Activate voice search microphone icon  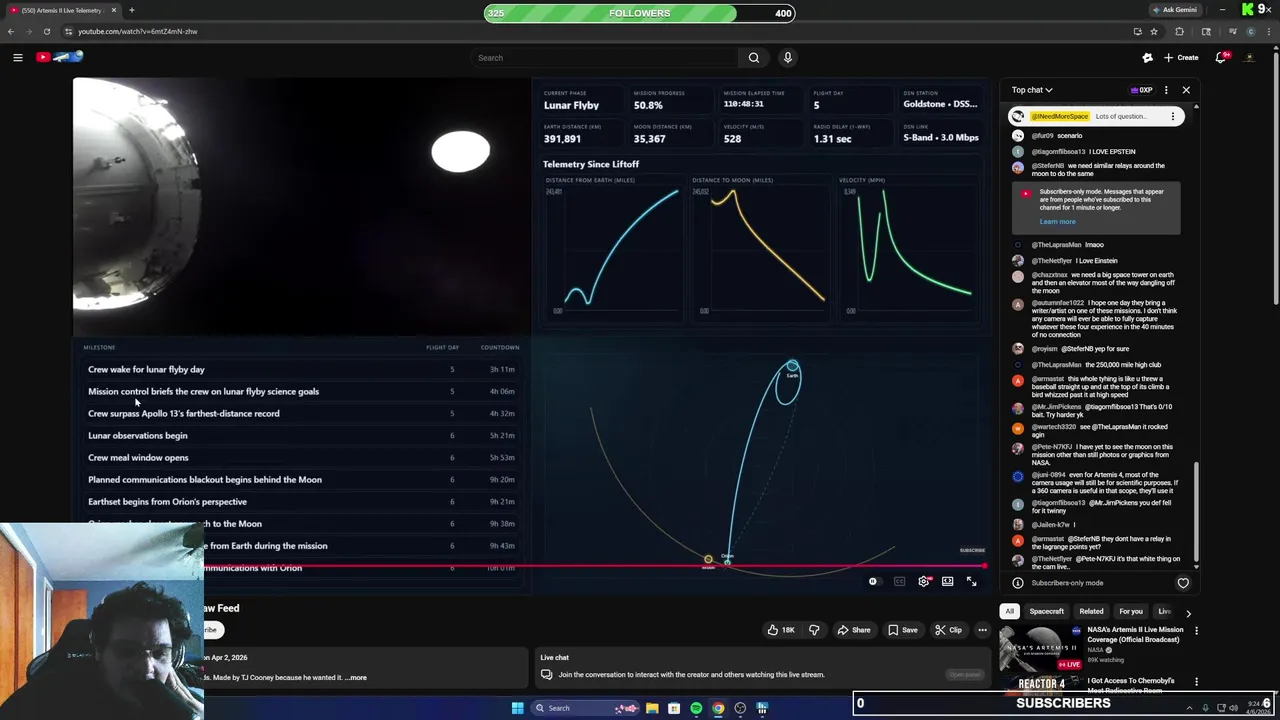coord(788,58)
